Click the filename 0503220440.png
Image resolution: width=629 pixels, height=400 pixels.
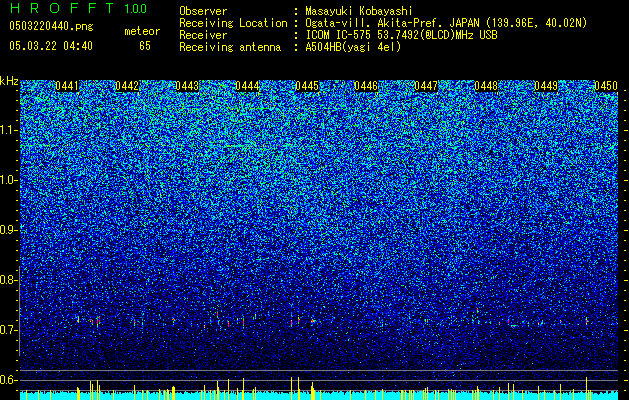[51, 27]
